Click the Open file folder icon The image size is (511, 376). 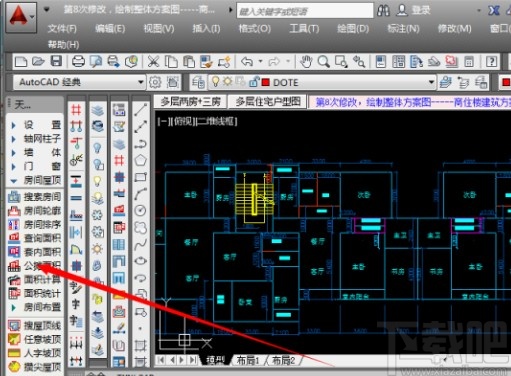pos(38,62)
